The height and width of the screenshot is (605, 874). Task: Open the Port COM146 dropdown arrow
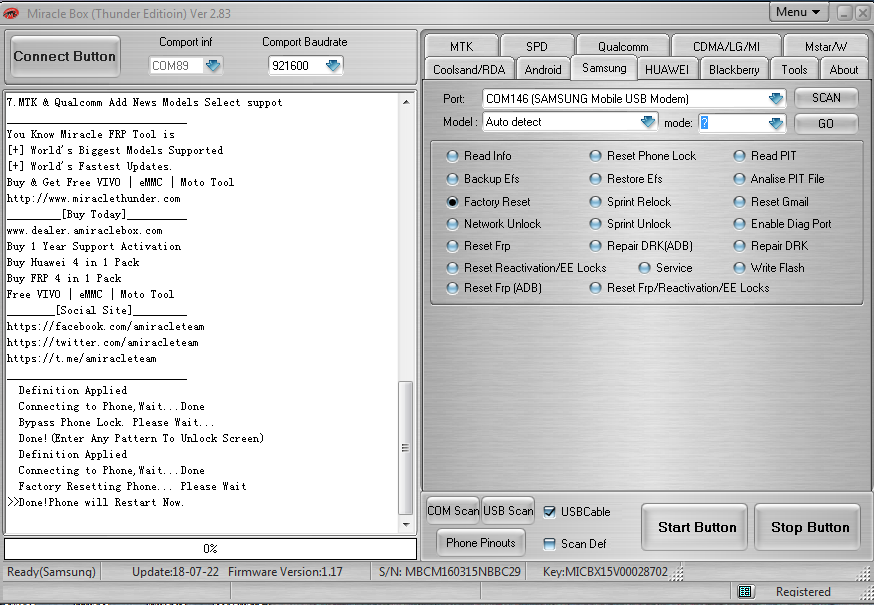tap(776, 99)
